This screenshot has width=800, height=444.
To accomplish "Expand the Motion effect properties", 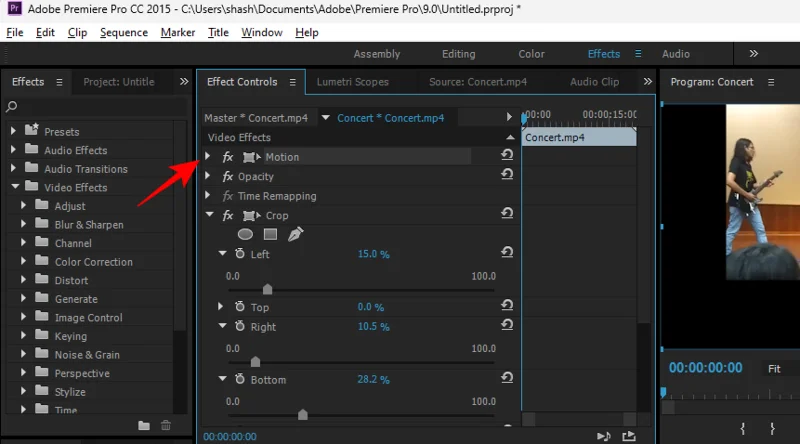I will [208, 157].
